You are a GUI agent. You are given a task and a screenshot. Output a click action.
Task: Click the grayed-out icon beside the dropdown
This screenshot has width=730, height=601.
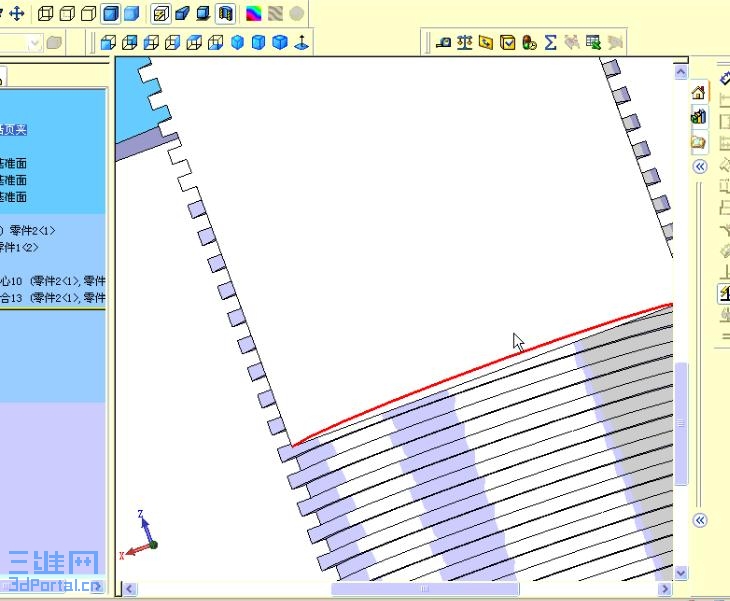click(x=54, y=43)
